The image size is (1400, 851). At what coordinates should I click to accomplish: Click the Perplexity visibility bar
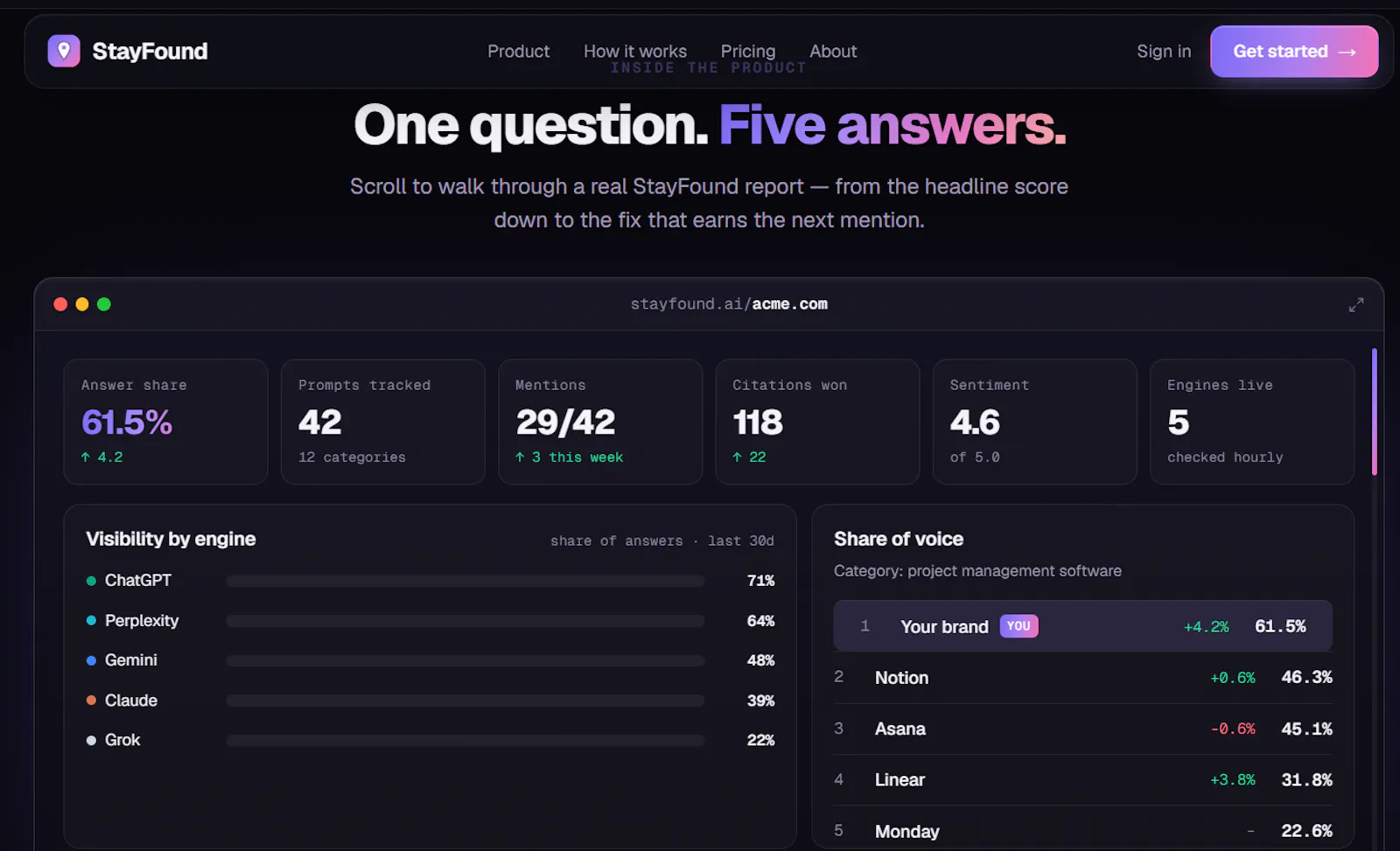tap(465, 621)
